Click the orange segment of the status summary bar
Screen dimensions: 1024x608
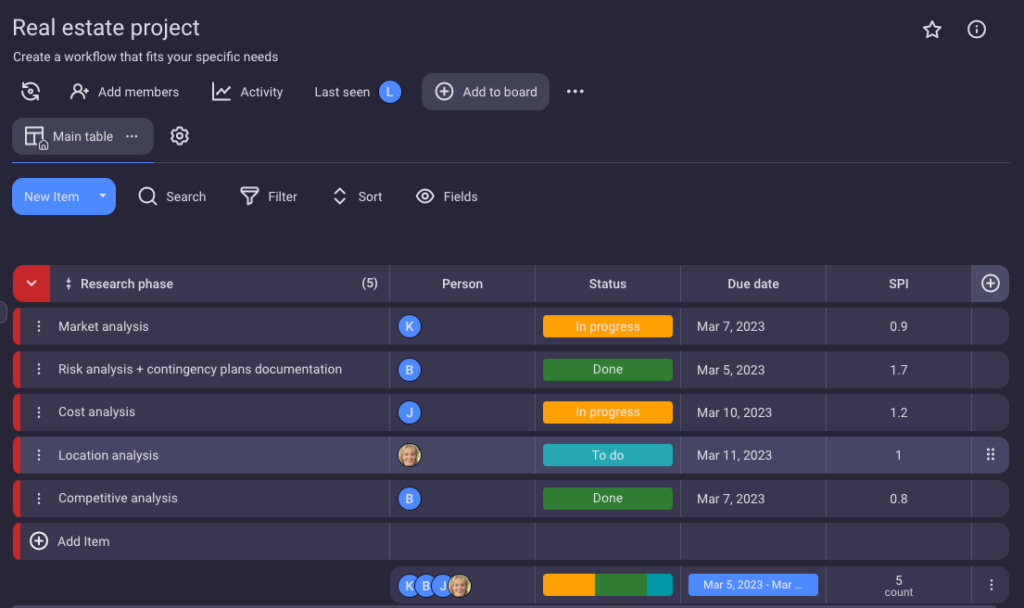569,584
